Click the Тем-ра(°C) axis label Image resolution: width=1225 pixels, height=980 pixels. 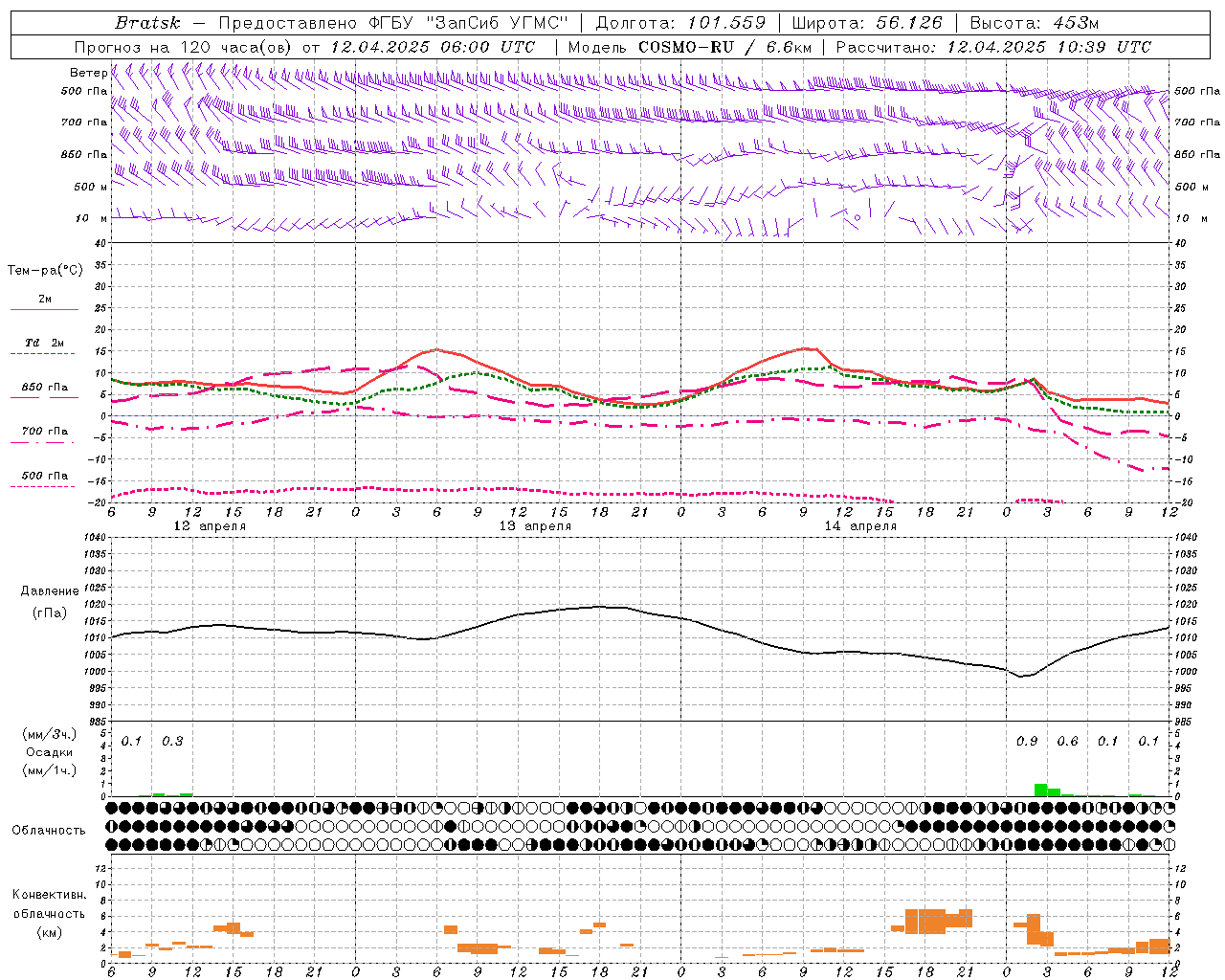click(45, 271)
